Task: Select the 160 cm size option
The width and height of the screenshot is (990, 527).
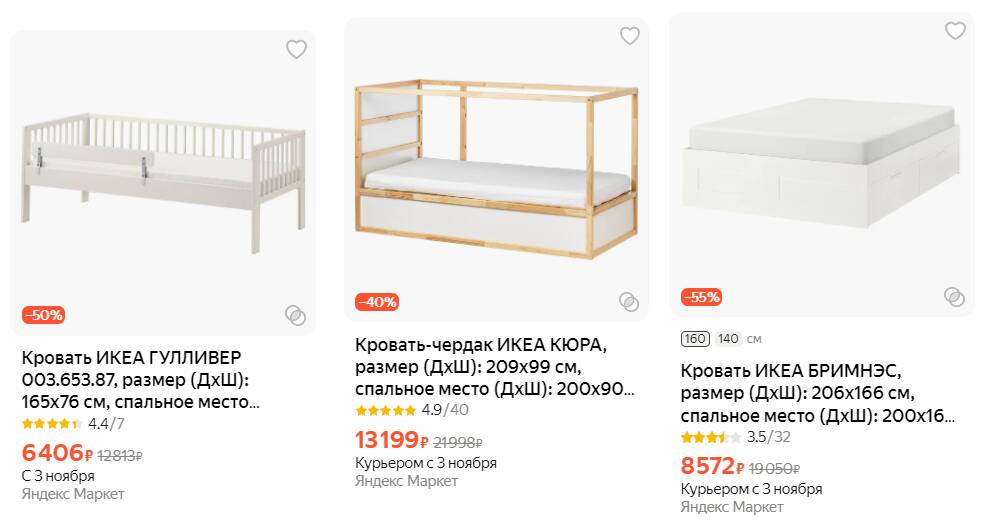Action: (x=694, y=339)
